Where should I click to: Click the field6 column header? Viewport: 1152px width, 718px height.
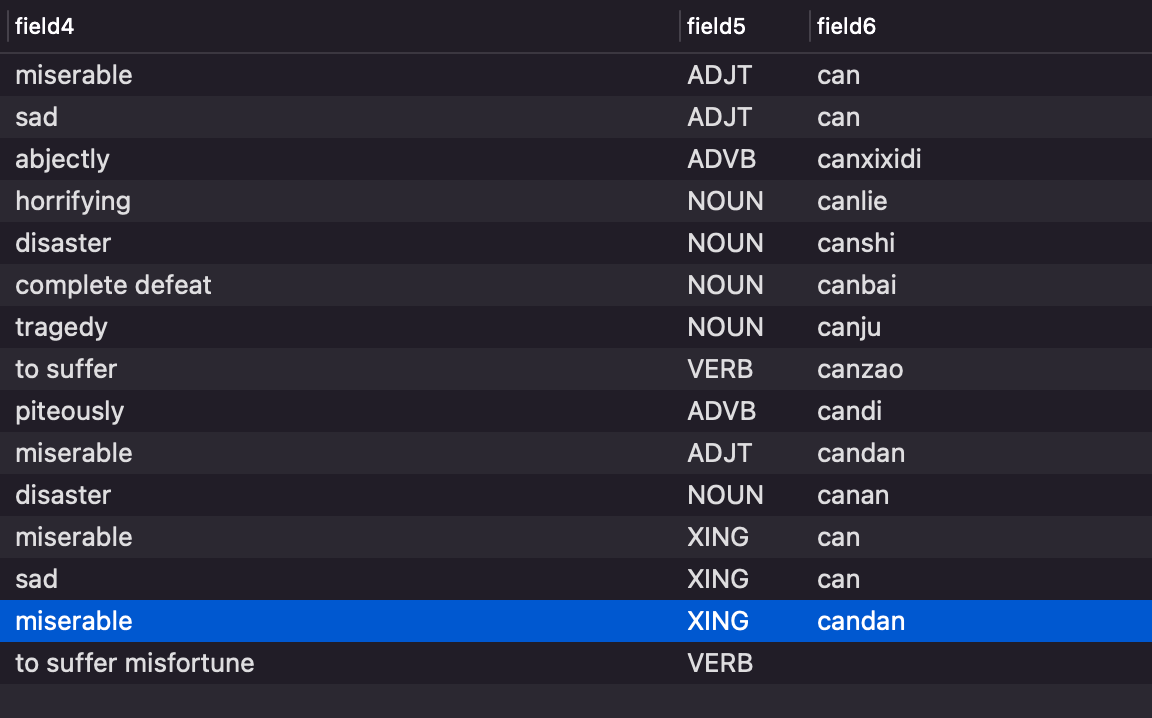[981, 26]
